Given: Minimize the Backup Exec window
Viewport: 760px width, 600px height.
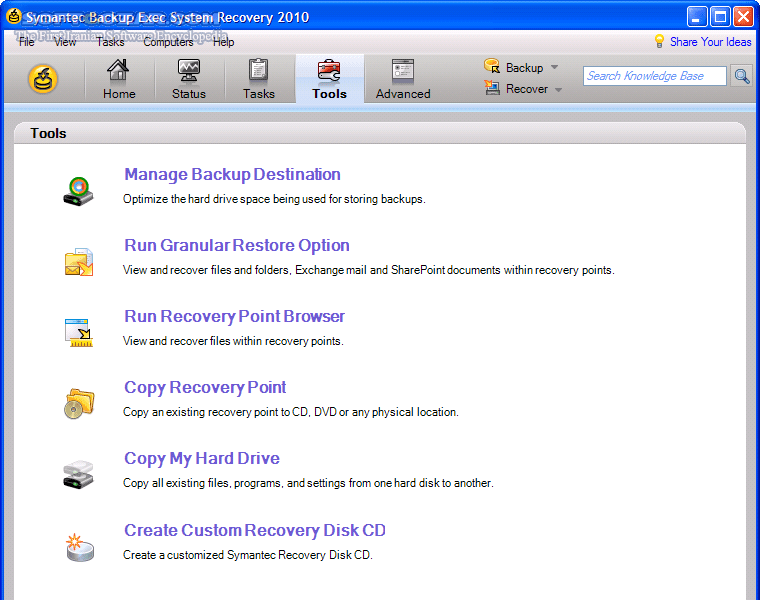Looking at the screenshot, I should pyautogui.click(x=697, y=17).
